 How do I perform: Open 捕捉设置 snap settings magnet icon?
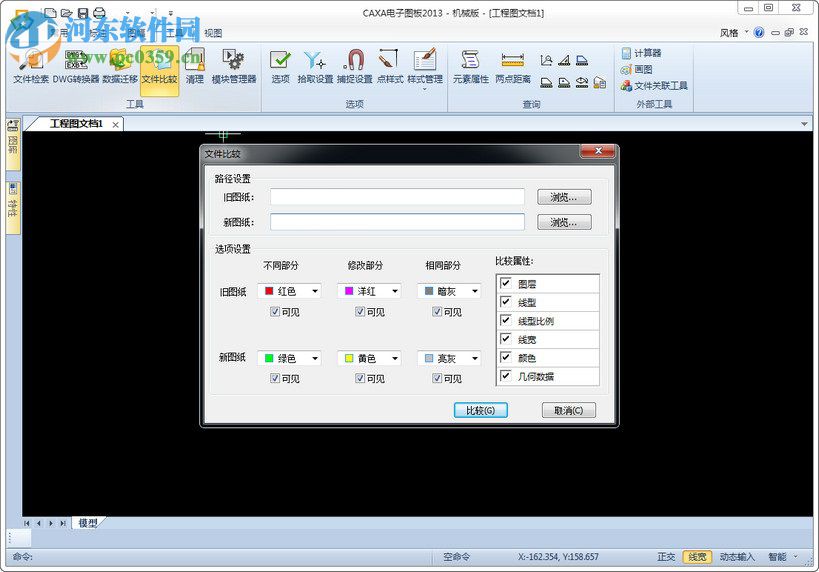(355, 66)
